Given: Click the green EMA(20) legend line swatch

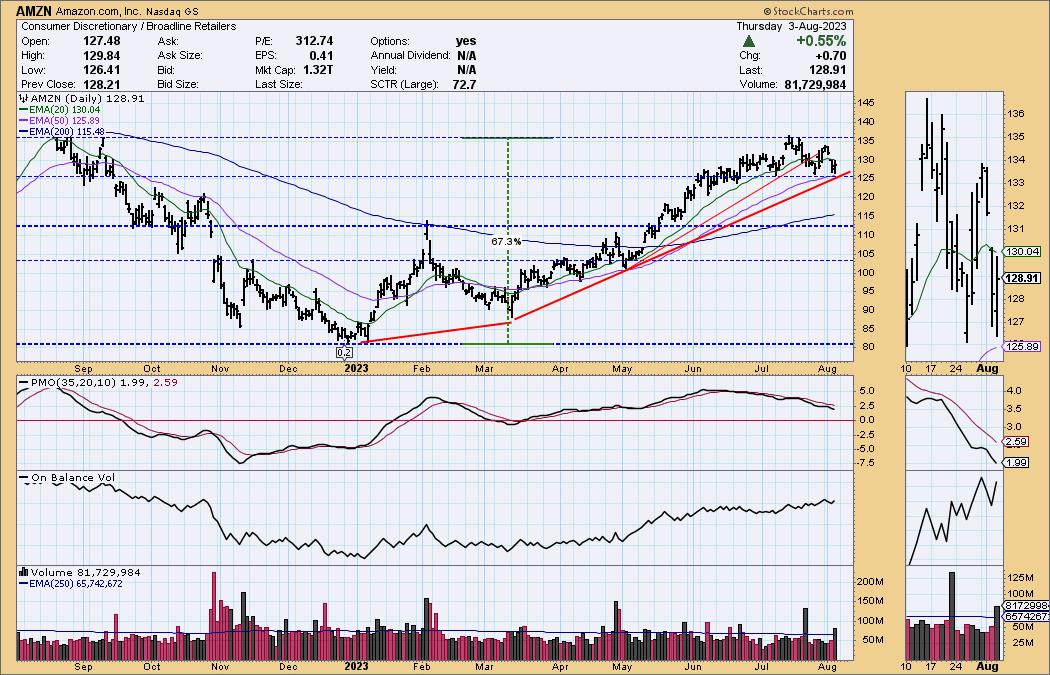Looking at the screenshot, I should [x=24, y=109].
